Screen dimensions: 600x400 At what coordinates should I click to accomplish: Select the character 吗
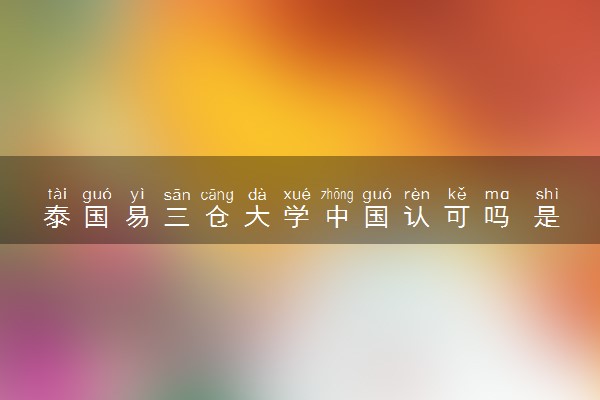pos(497,217)
